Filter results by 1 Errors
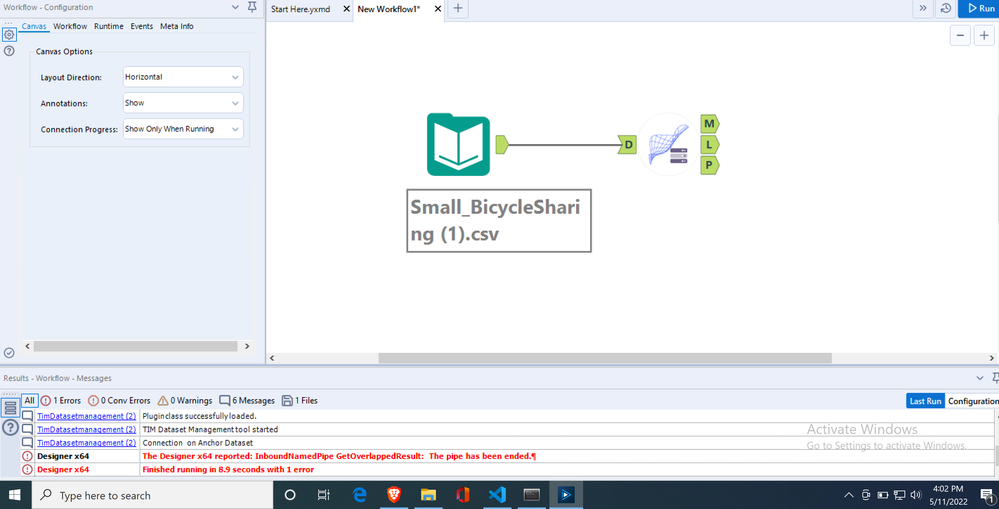The height and width of the screenshot is (509, 999). pos(61,401)
